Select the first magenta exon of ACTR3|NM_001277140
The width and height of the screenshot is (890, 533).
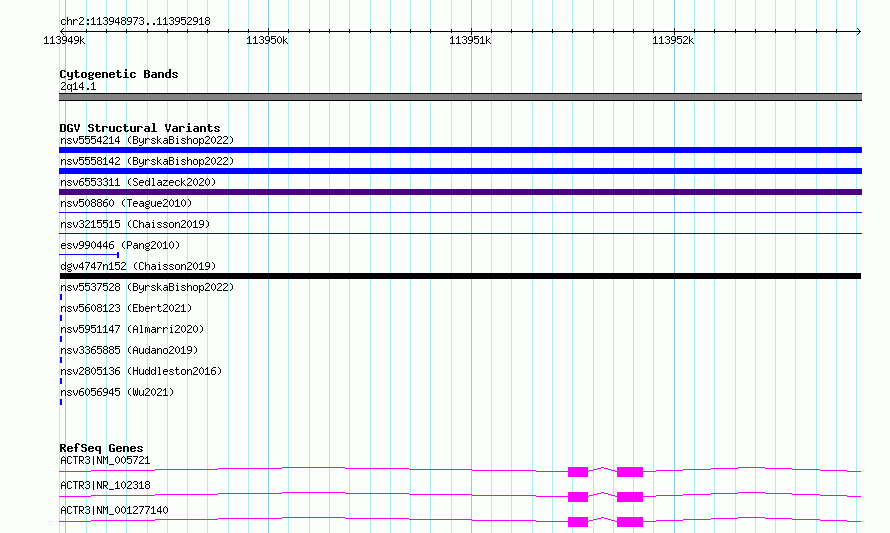[x=578, y=522]
